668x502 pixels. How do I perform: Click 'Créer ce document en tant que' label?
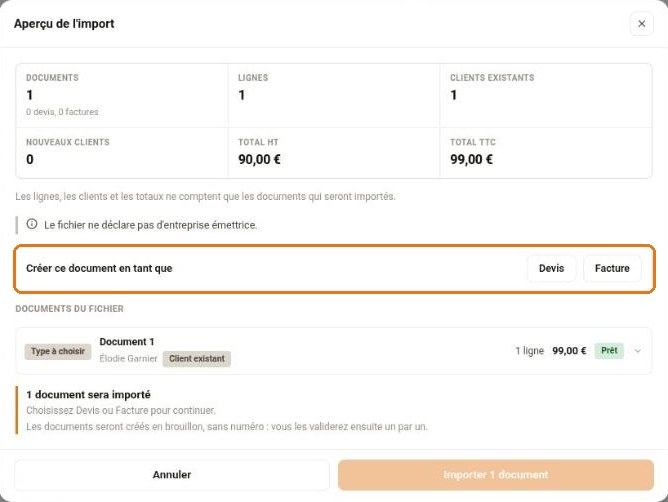coord(99,268)
